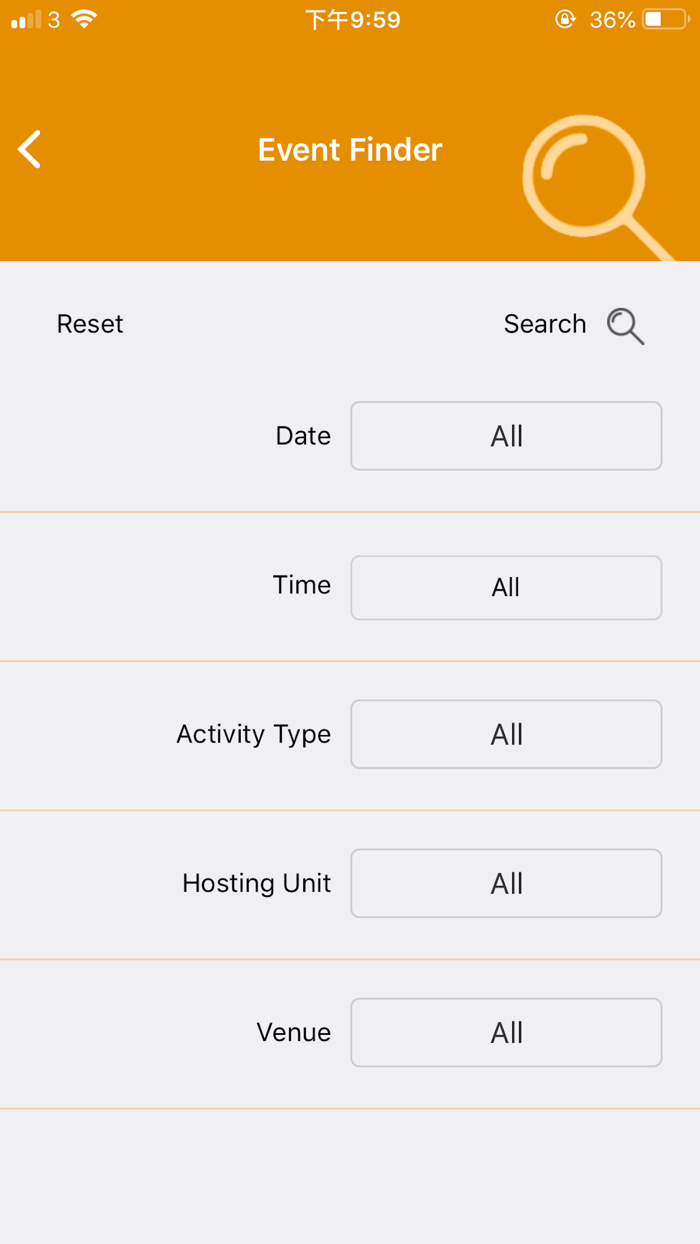Image resolution: width=700 pixels, height=1244 pixels.
Task: Tap the search magnifier icon beside Search
Action: point(625,325)
